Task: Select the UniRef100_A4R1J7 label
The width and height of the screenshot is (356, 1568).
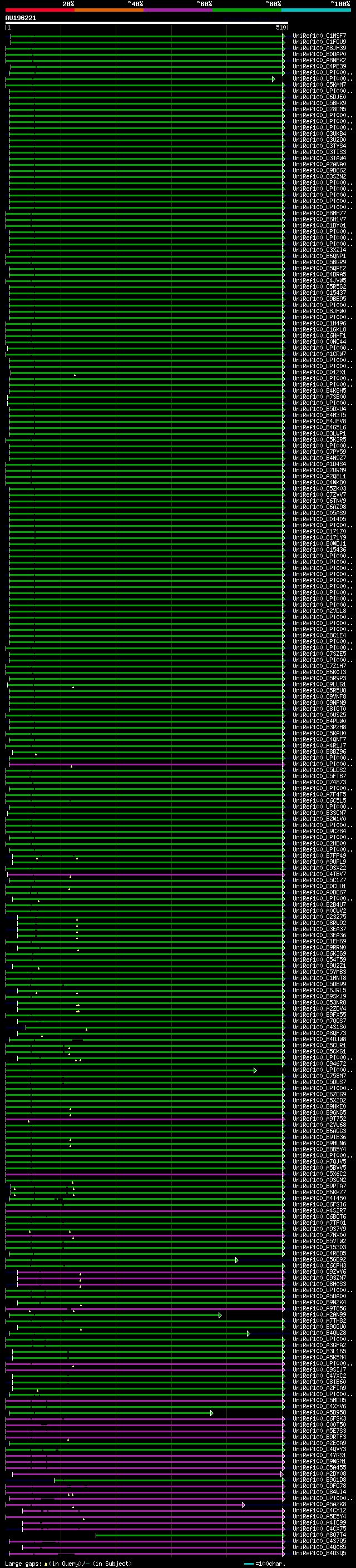Action: click(319, 746)
